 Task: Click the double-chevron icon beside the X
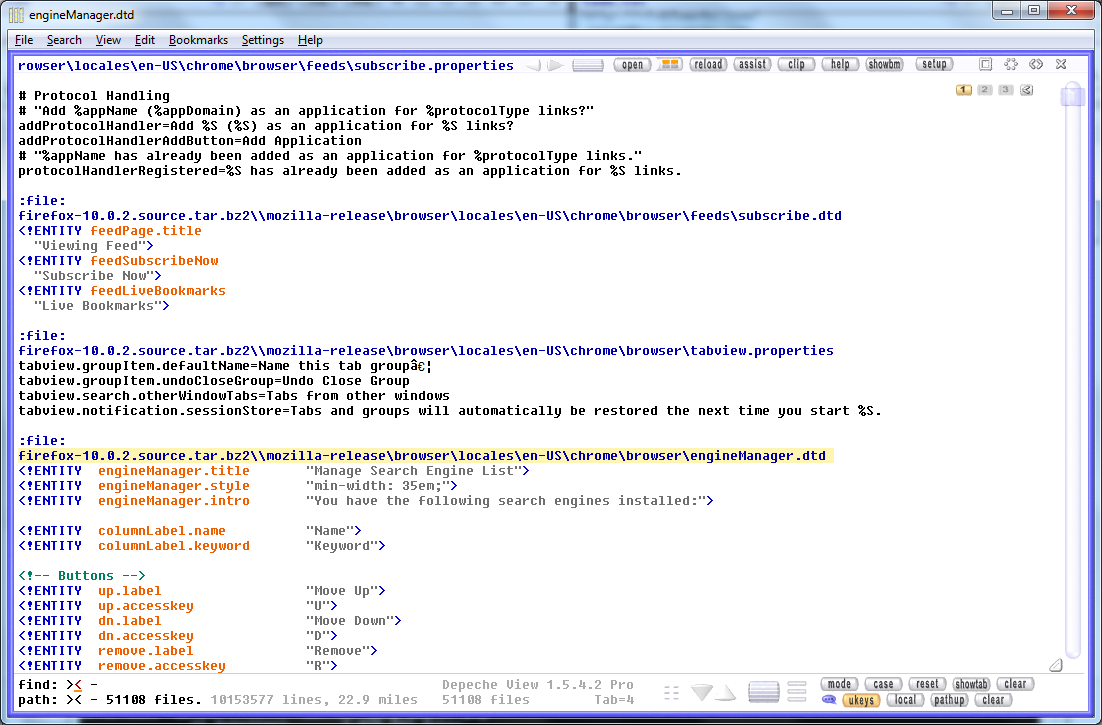point(1036,64)
